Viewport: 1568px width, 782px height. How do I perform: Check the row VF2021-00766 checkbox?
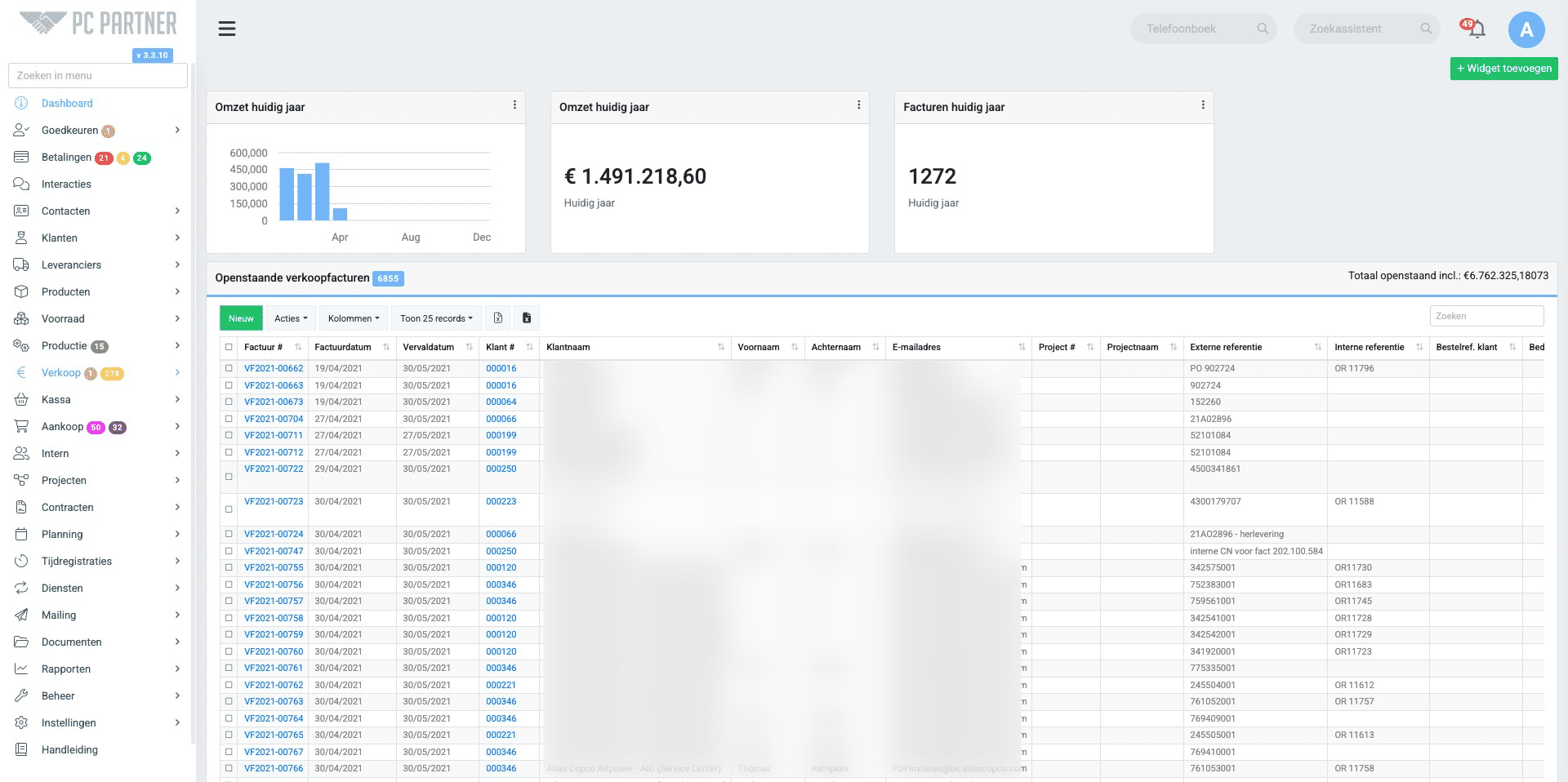point(229,768)
